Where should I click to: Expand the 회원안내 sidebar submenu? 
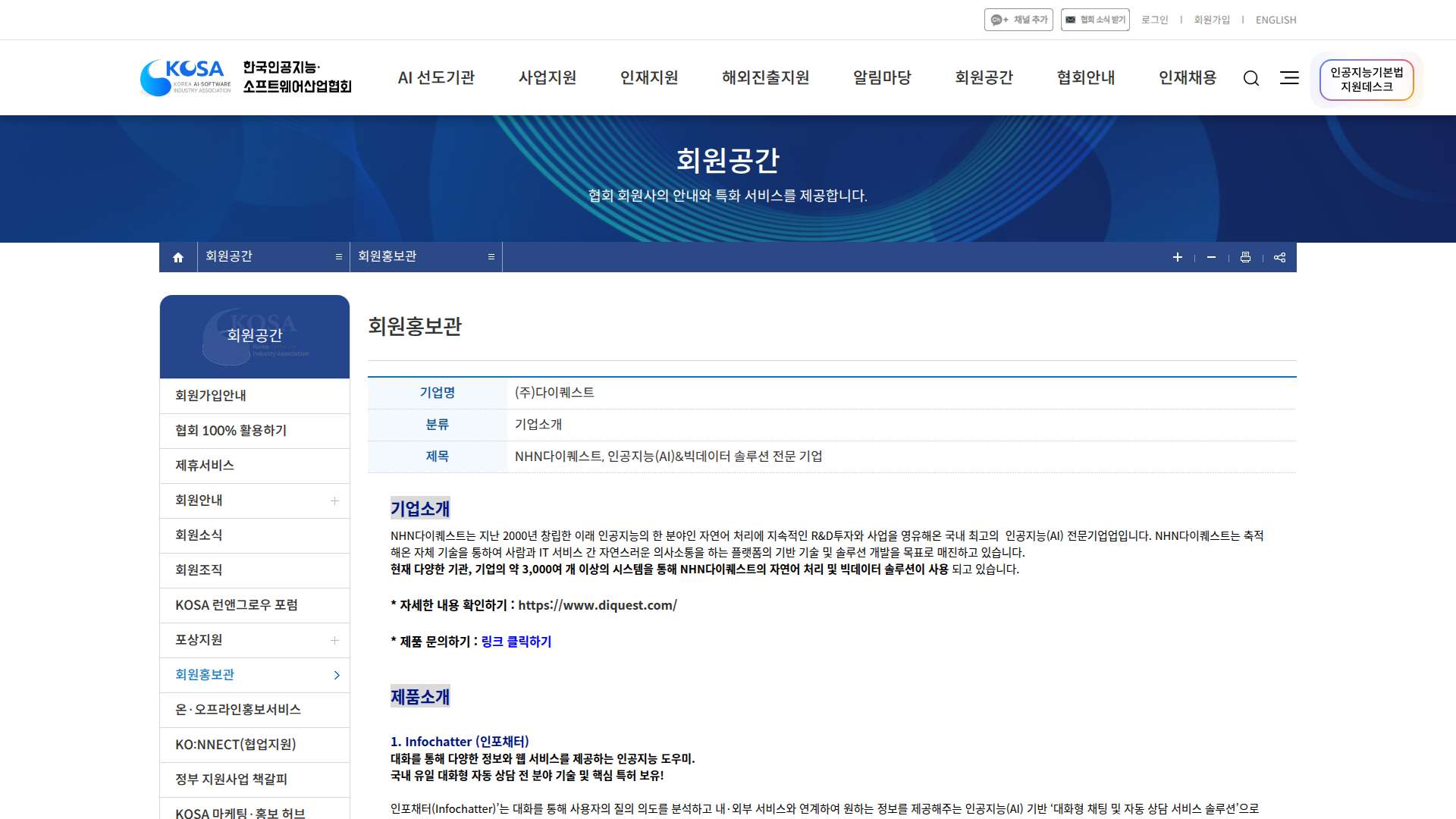[334, 500]
